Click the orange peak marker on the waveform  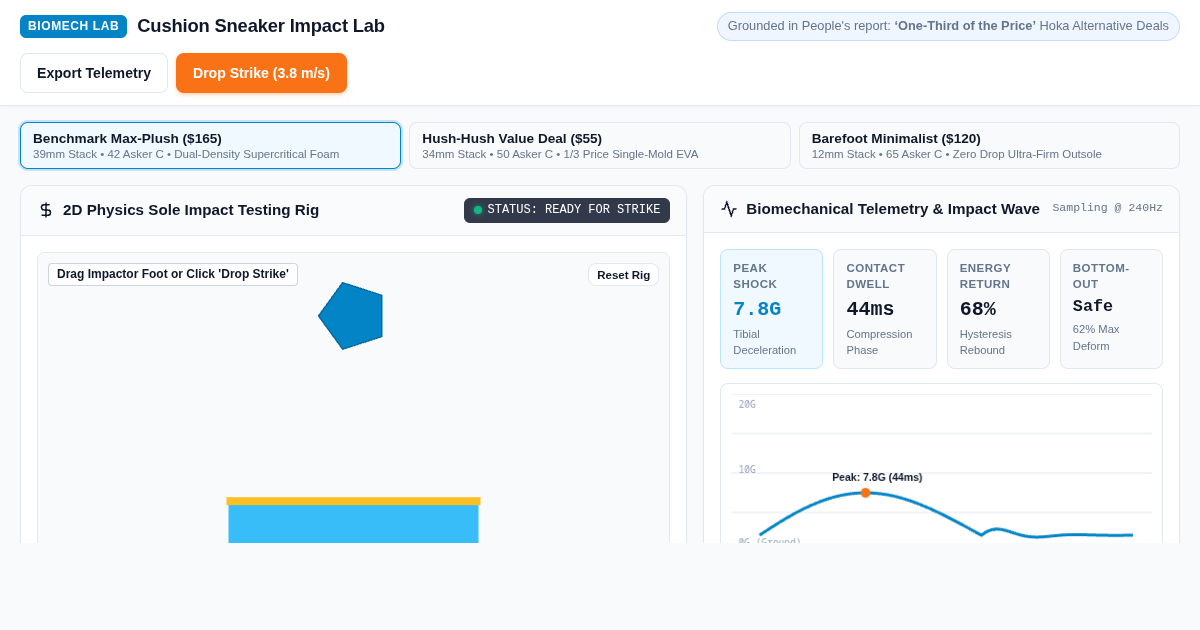click(865, 493)
